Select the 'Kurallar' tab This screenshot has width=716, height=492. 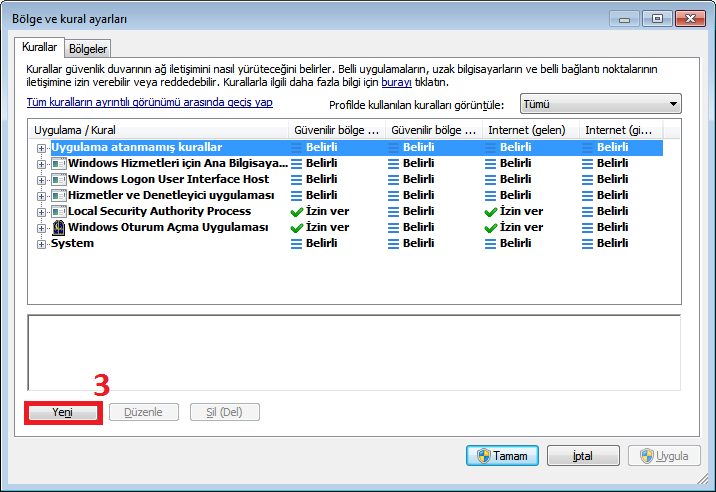click(x=39, y=47)
